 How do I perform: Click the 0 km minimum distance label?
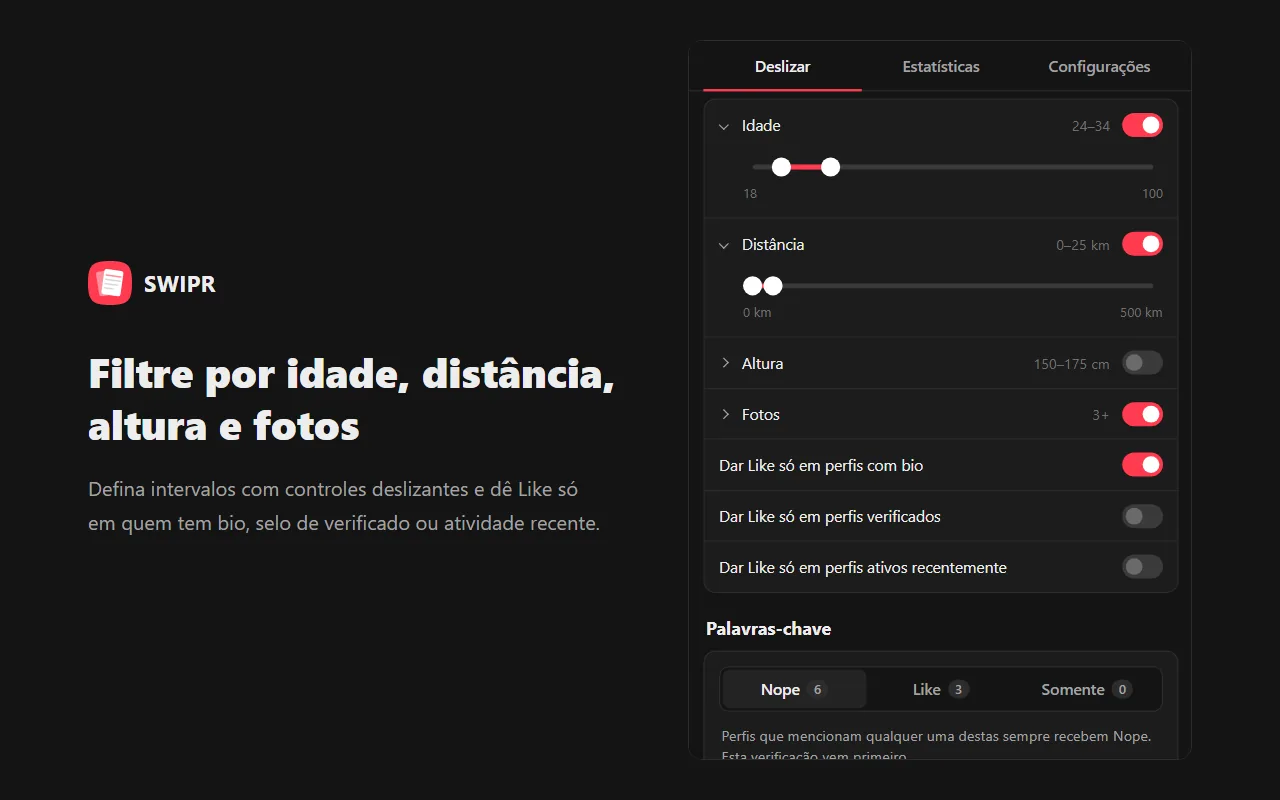(x=757, y=313)
